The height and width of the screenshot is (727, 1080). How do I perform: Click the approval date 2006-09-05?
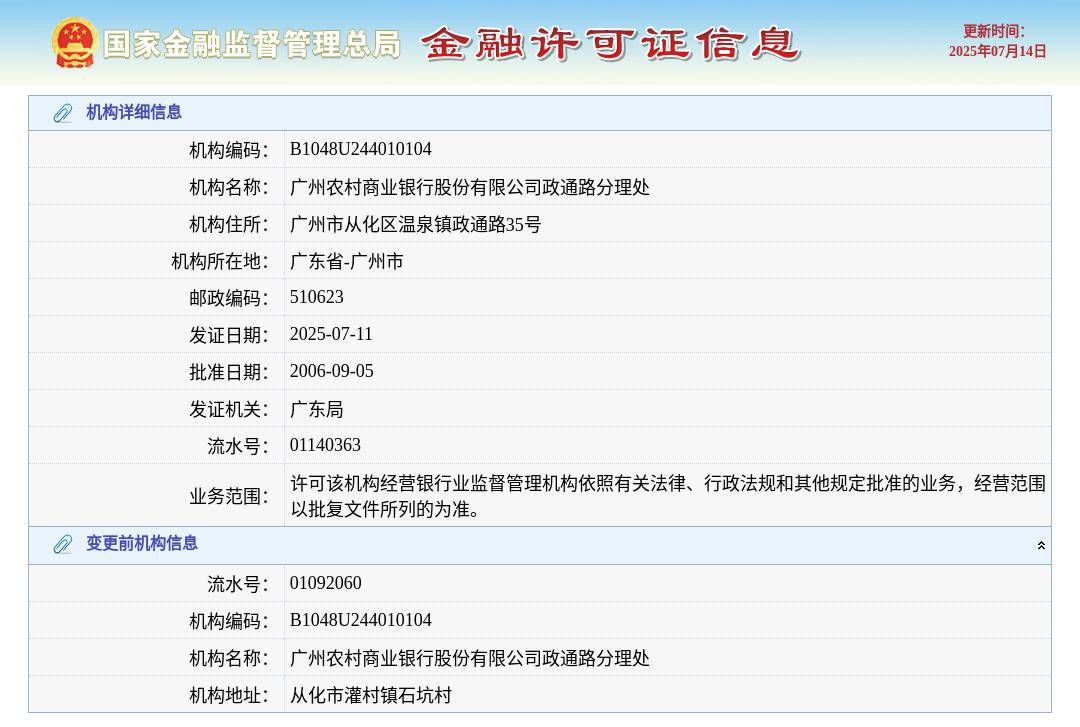pos(331,371)
